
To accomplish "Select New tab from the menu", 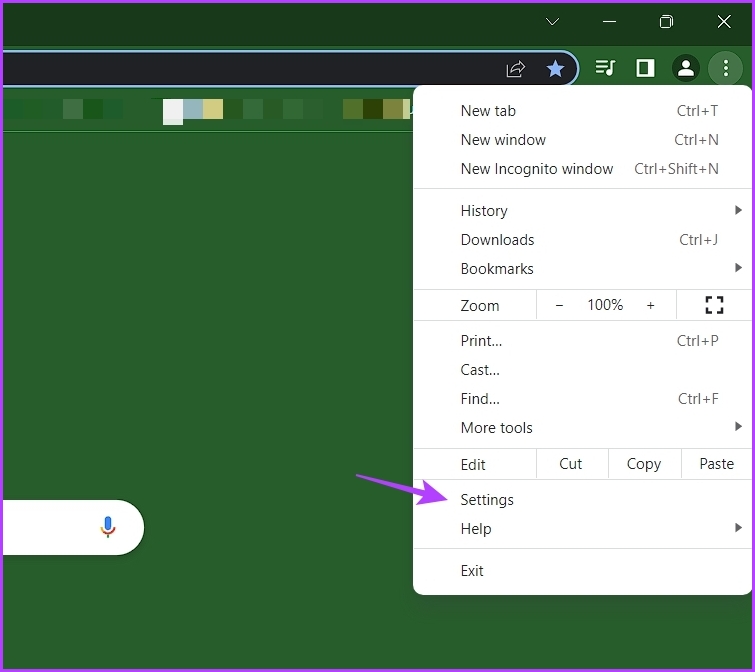I will [582, 111].
